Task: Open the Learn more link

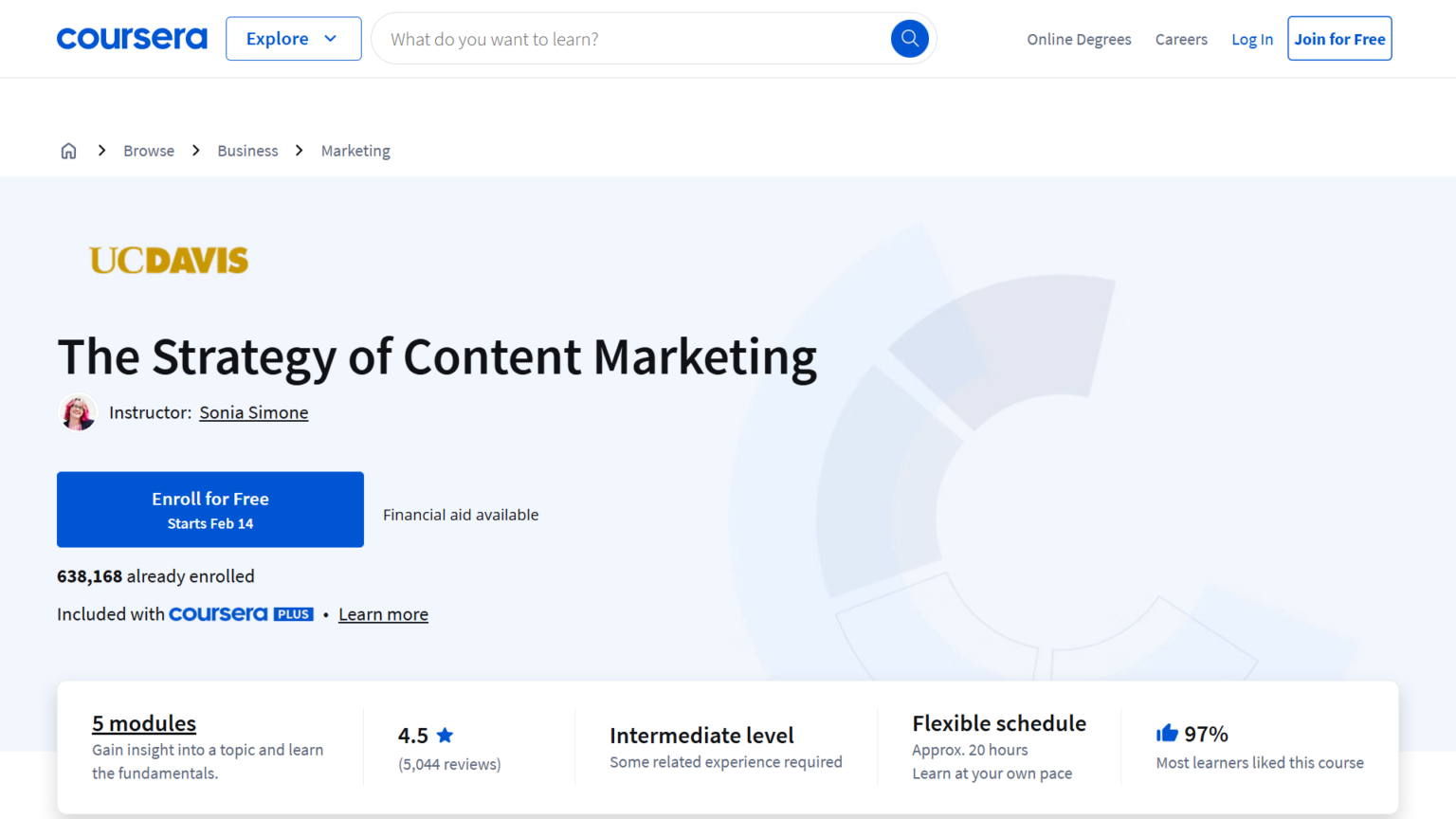Action: click(383, 613)
